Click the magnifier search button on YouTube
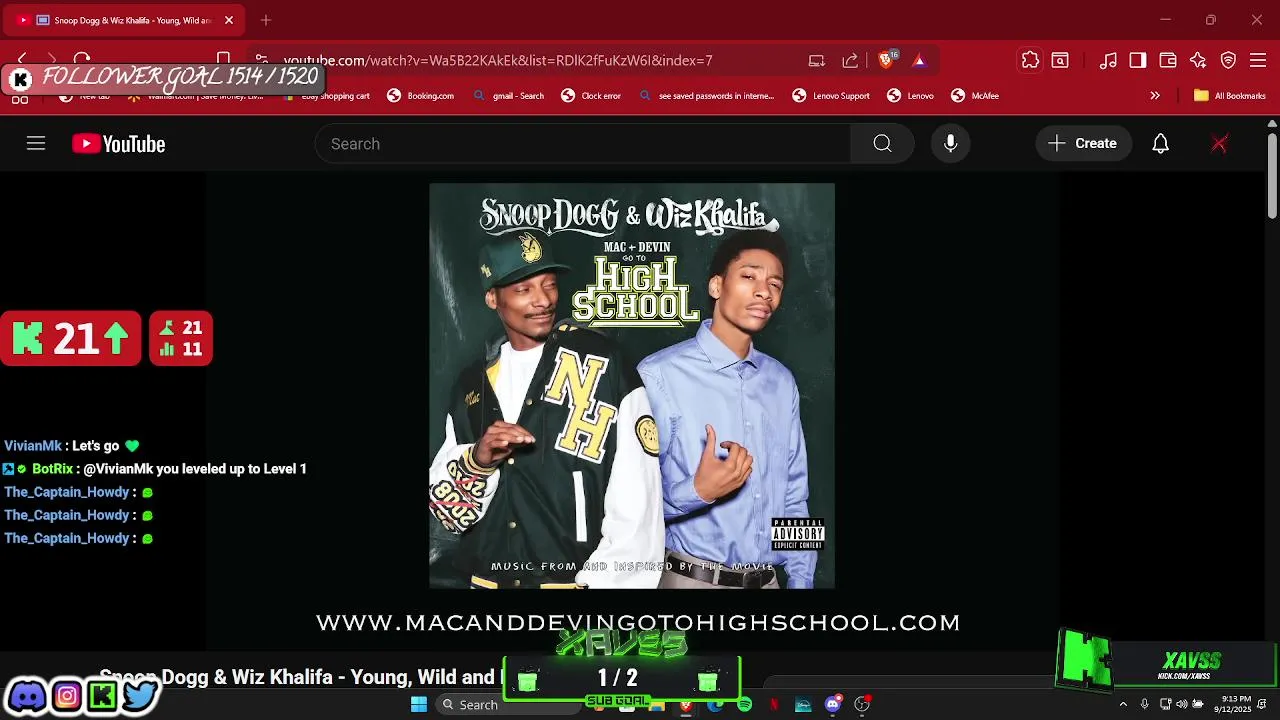The height and width of the screenshot is (720, 1280). click(882, 144)
